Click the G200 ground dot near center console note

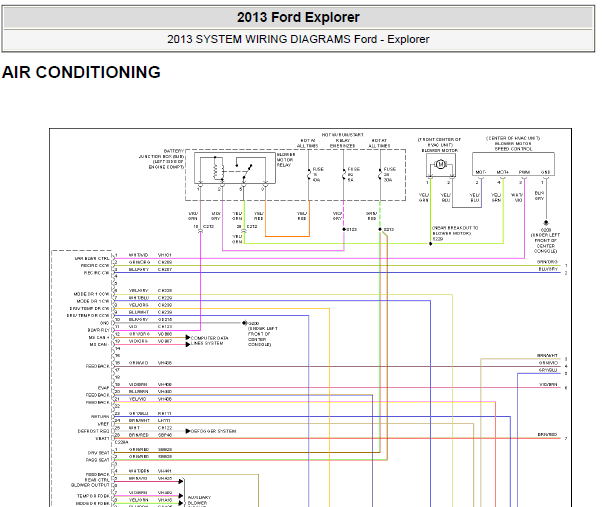click(244, 323)
